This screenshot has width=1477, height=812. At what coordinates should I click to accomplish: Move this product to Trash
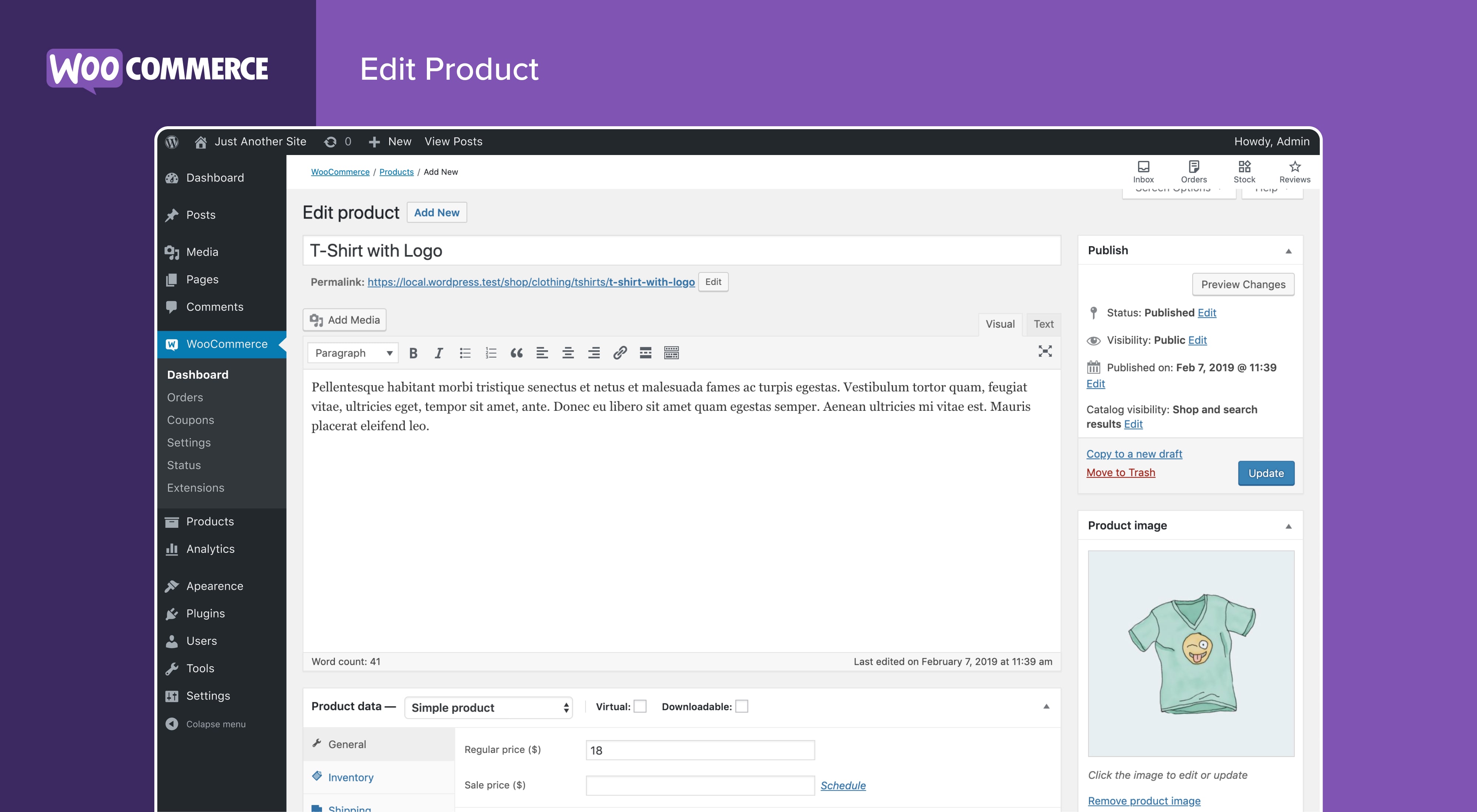coord(1120,472)
